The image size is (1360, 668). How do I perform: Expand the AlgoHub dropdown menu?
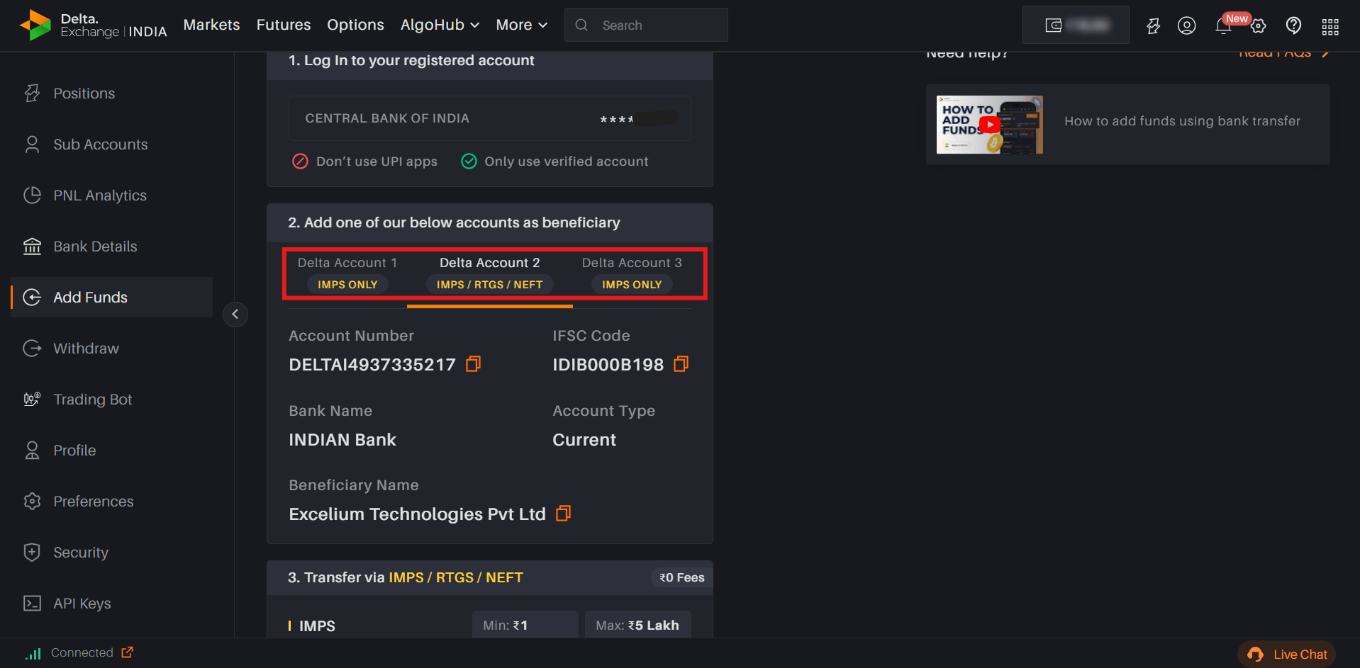pos(440,25)
